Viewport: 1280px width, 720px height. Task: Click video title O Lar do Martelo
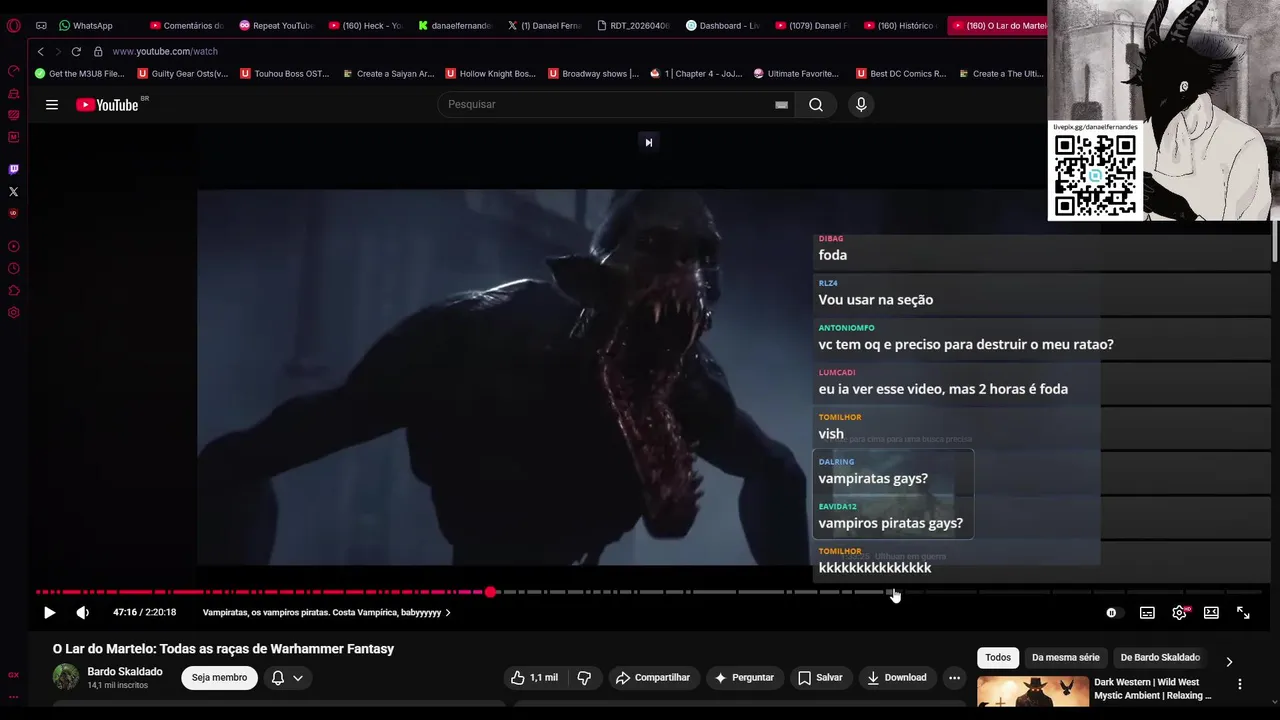tap(223, 649)
